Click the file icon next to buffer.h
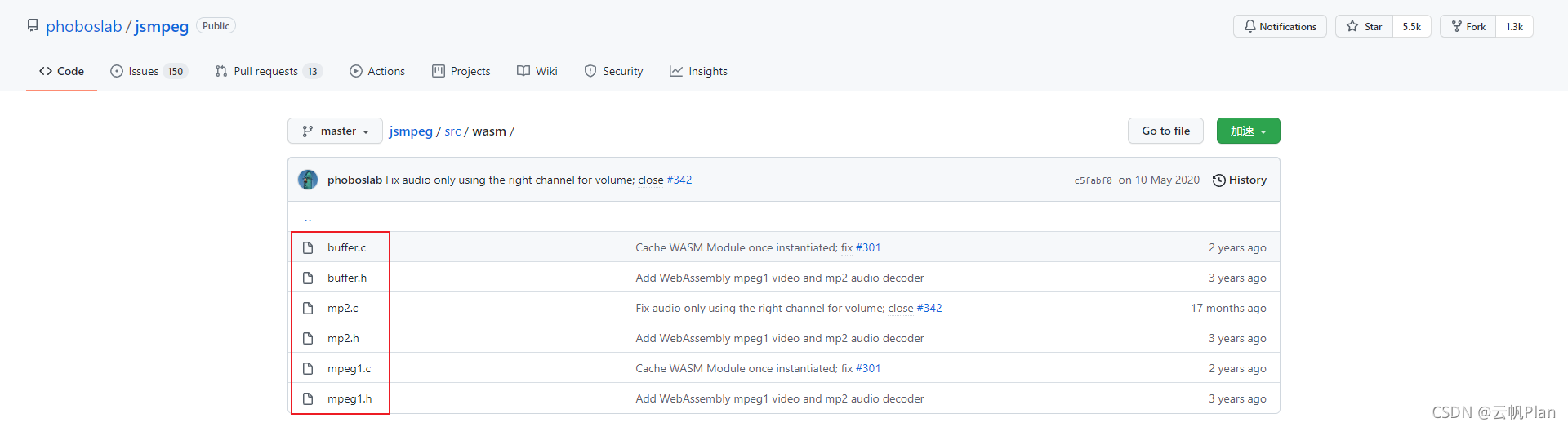This screenshot has height=427, width=1568. (308, 278)
